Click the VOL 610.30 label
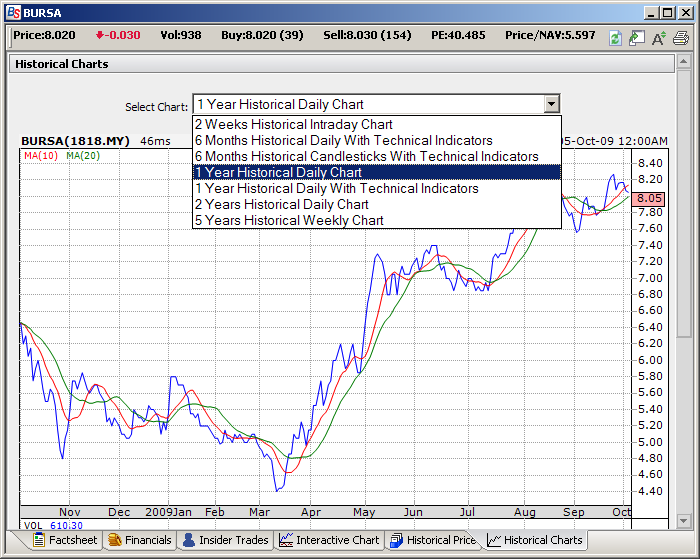 [x=53, y=526]
